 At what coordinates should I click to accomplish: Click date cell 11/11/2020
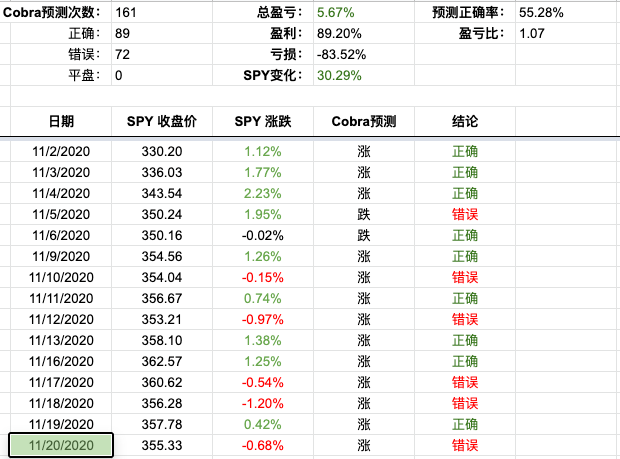(x=61, y=298)
